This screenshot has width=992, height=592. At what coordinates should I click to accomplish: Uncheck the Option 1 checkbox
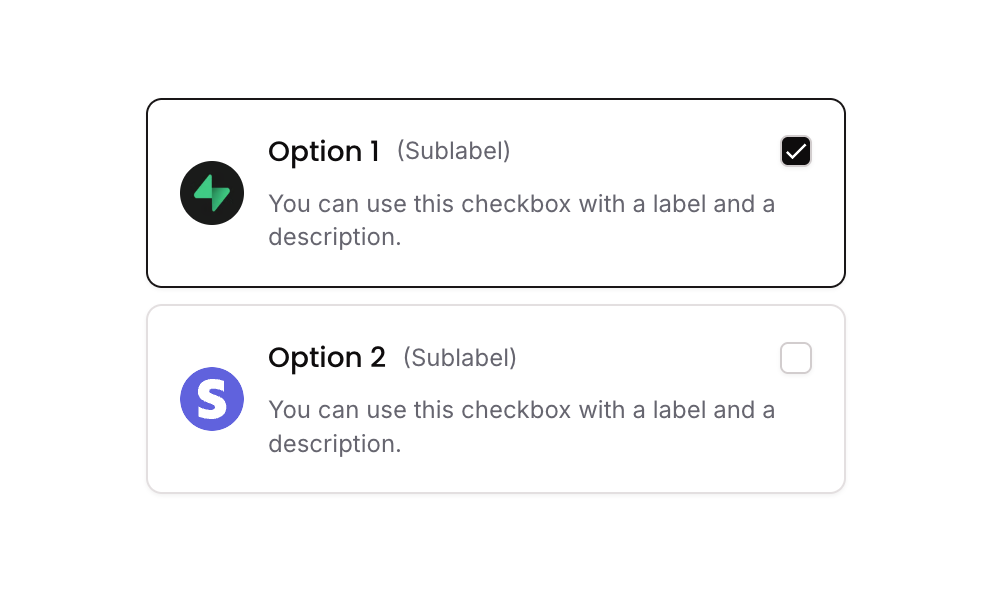point(796,151)
